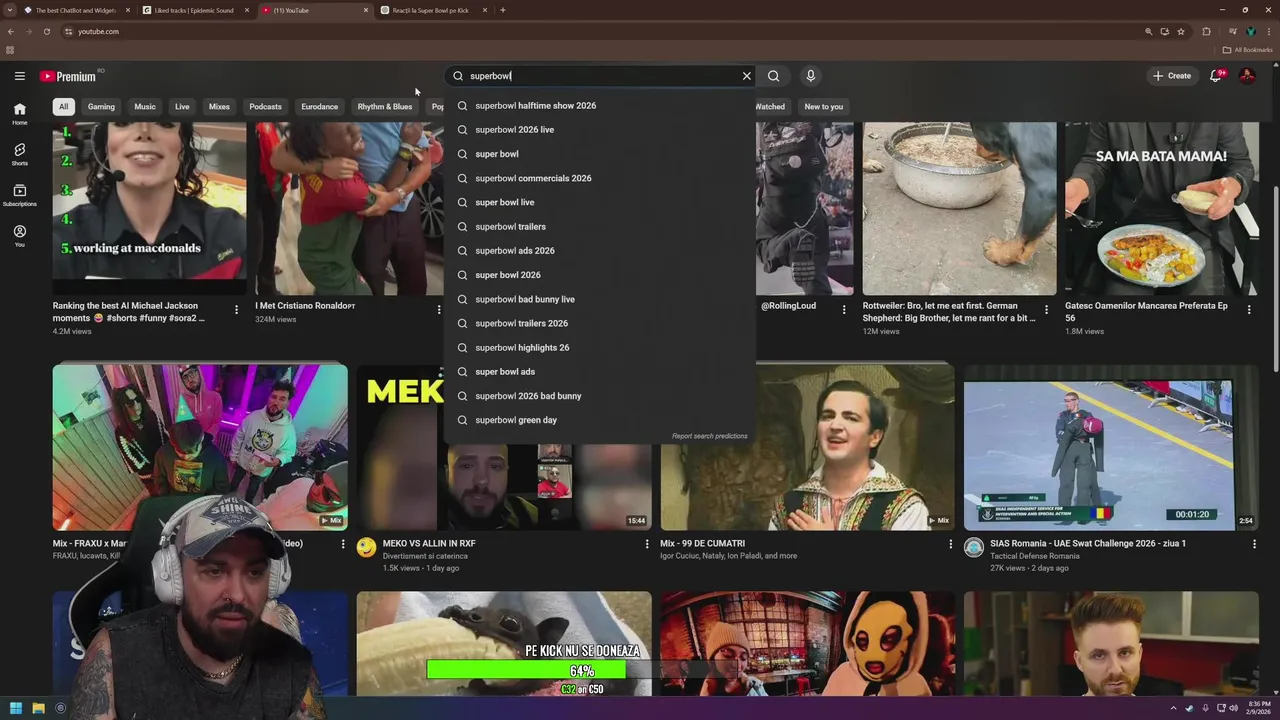Viewport: 1280px width, 720px height.
Task: Open options for SIAS Romania video
Action: 1255,545
